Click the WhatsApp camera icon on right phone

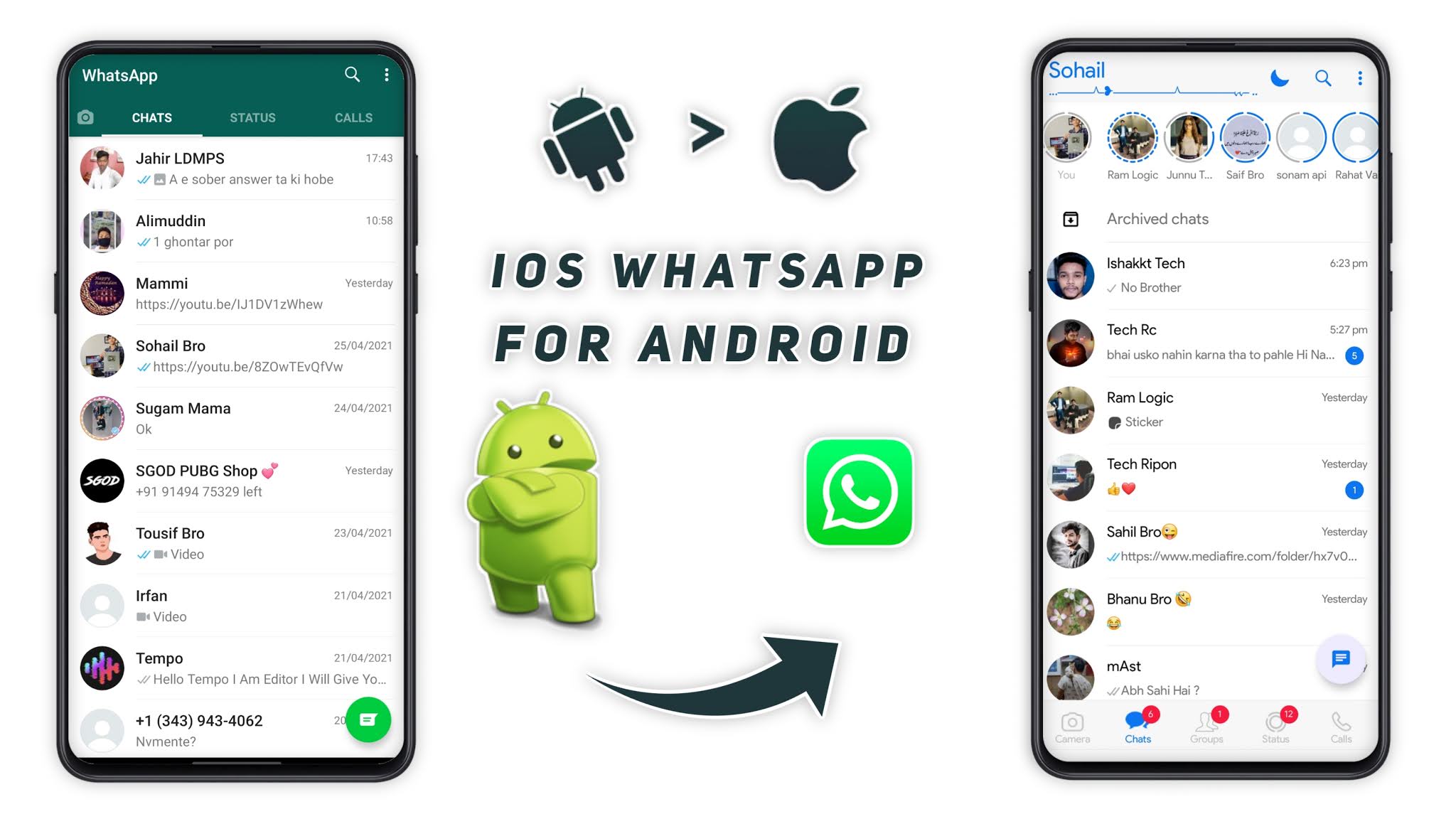tap(1072, 725)
